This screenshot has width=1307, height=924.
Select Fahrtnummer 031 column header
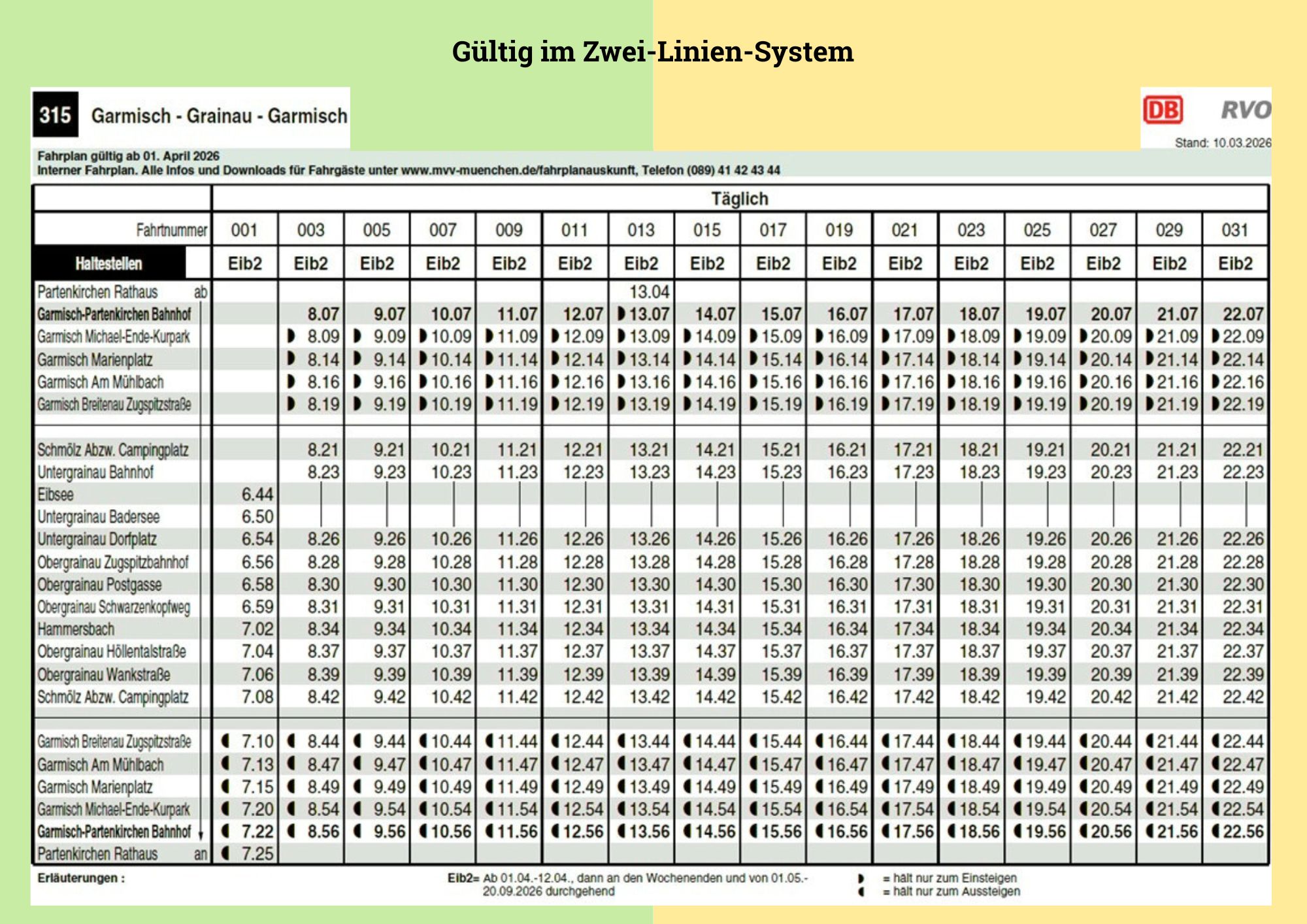[x=1234, y=230]
